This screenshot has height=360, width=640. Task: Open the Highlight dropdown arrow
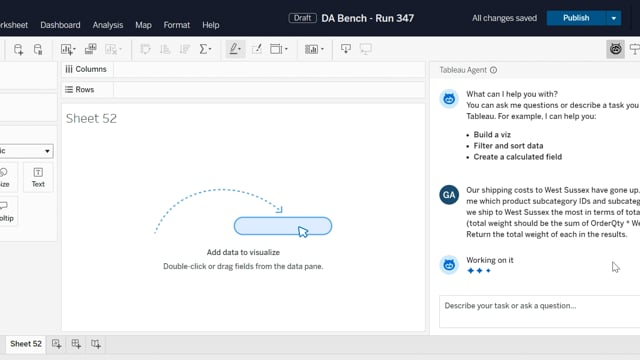coord(240,49)
